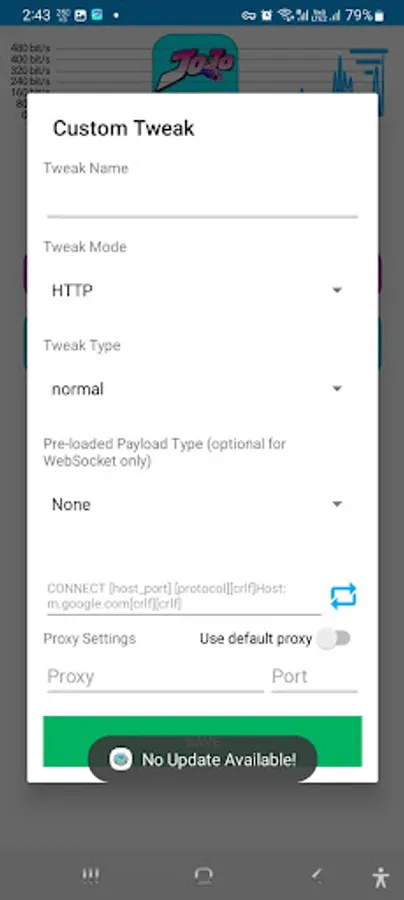Tap the Android back navigation icon
404x900 pixels.
tap(315, 875)
